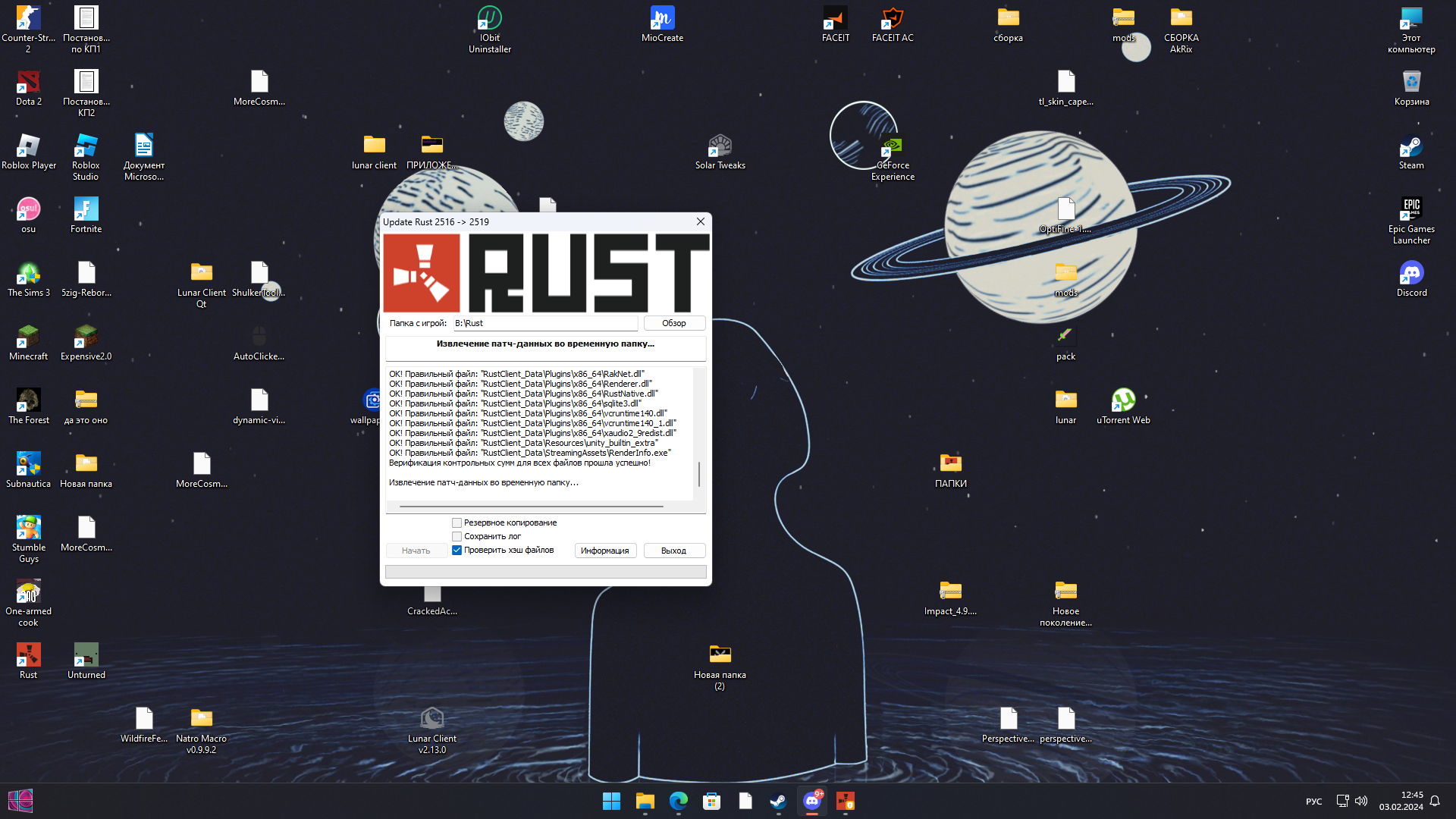This screenshot has width=1456, height=819.
Task: Select the FACEIT desktop icon
Action: [x=835, y=24]
